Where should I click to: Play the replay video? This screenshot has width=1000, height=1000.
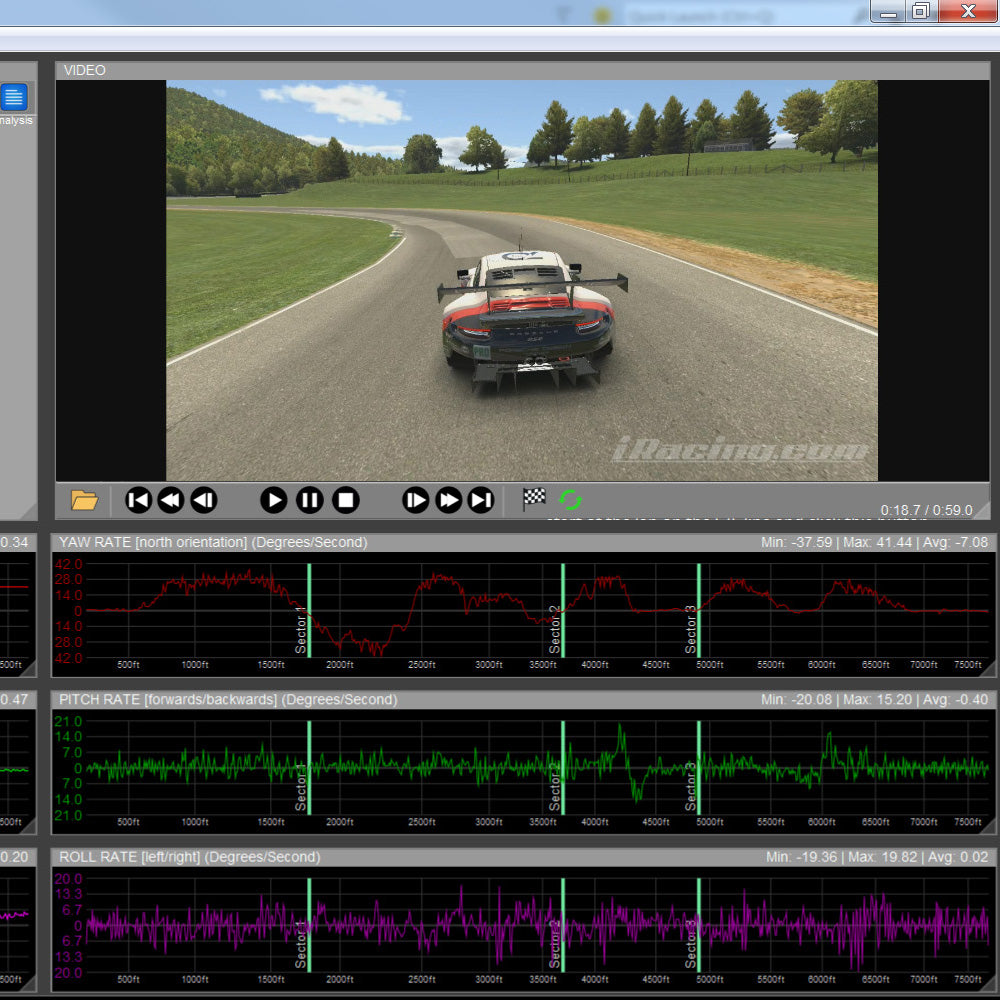tap(273, 500)
